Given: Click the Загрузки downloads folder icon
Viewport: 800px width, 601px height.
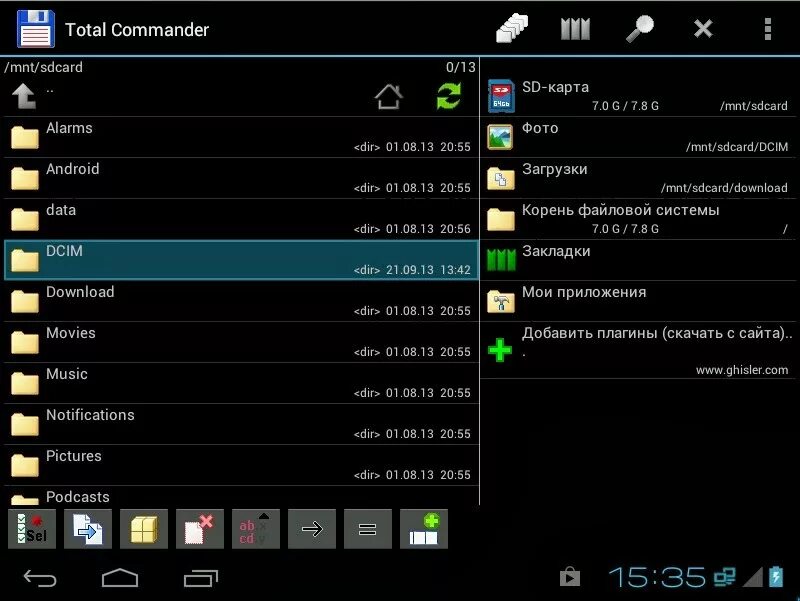Looking at the screenshot, I should 501,178.
